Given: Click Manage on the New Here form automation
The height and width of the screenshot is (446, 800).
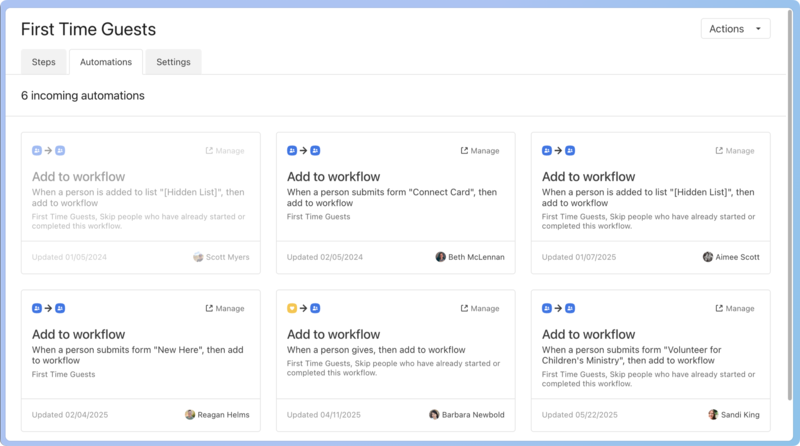Looking at the screenshot, I should tap(224, 308).
